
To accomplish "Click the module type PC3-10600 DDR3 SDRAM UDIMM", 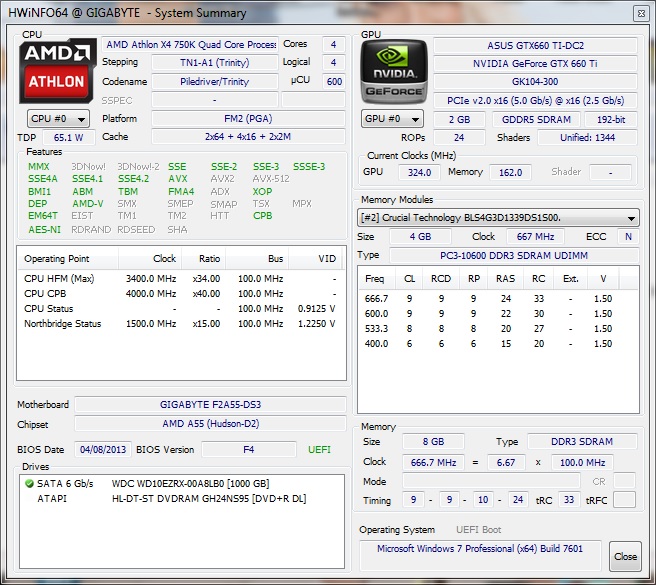I will tap(514, 256).
